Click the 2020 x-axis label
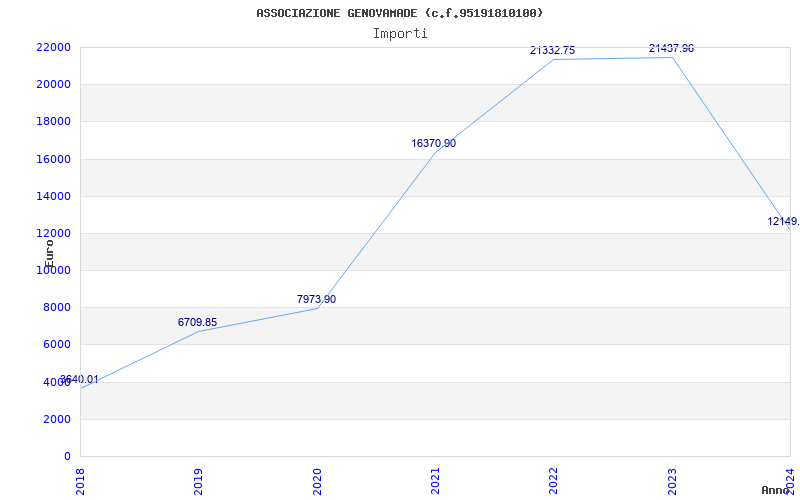Screen dimensions: 800x500 tap(317, 480)
